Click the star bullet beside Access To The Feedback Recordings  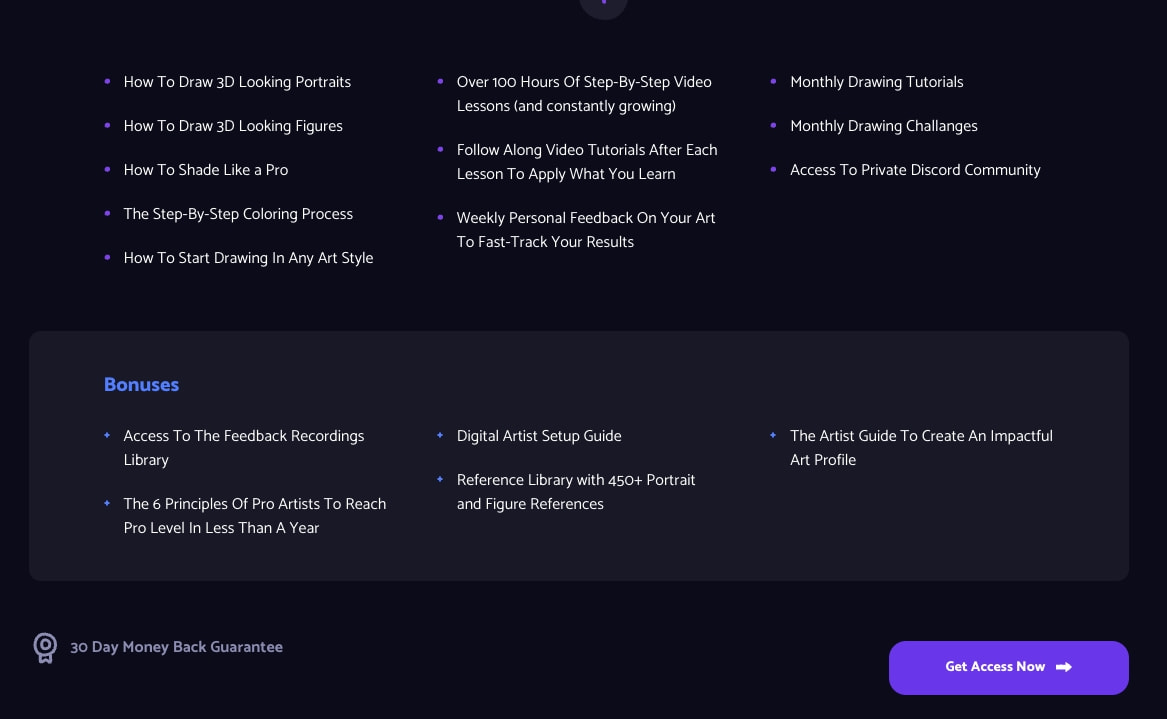pyautogui.click(x=107, y=435)
